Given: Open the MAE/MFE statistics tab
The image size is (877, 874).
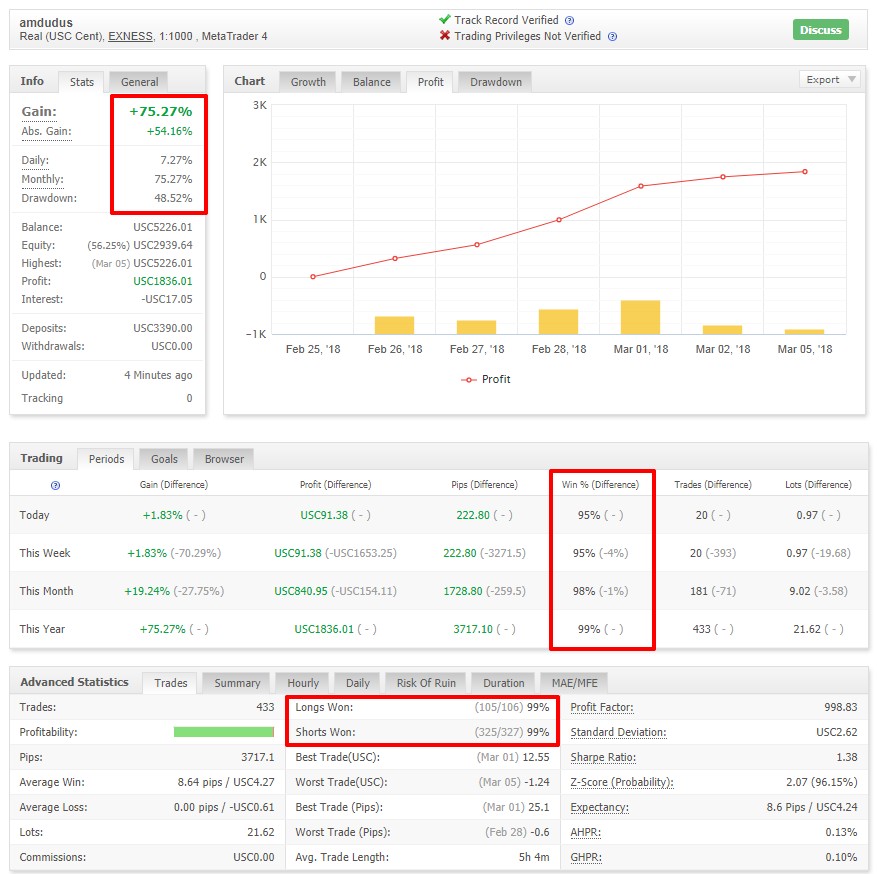Looking at the screenshot, I should (x=574, y=683).
